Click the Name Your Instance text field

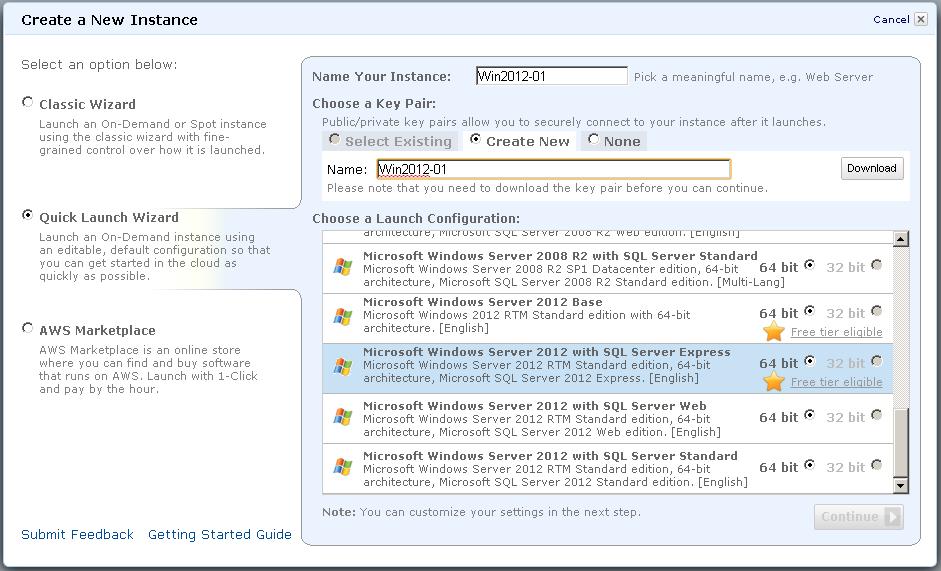551,76
